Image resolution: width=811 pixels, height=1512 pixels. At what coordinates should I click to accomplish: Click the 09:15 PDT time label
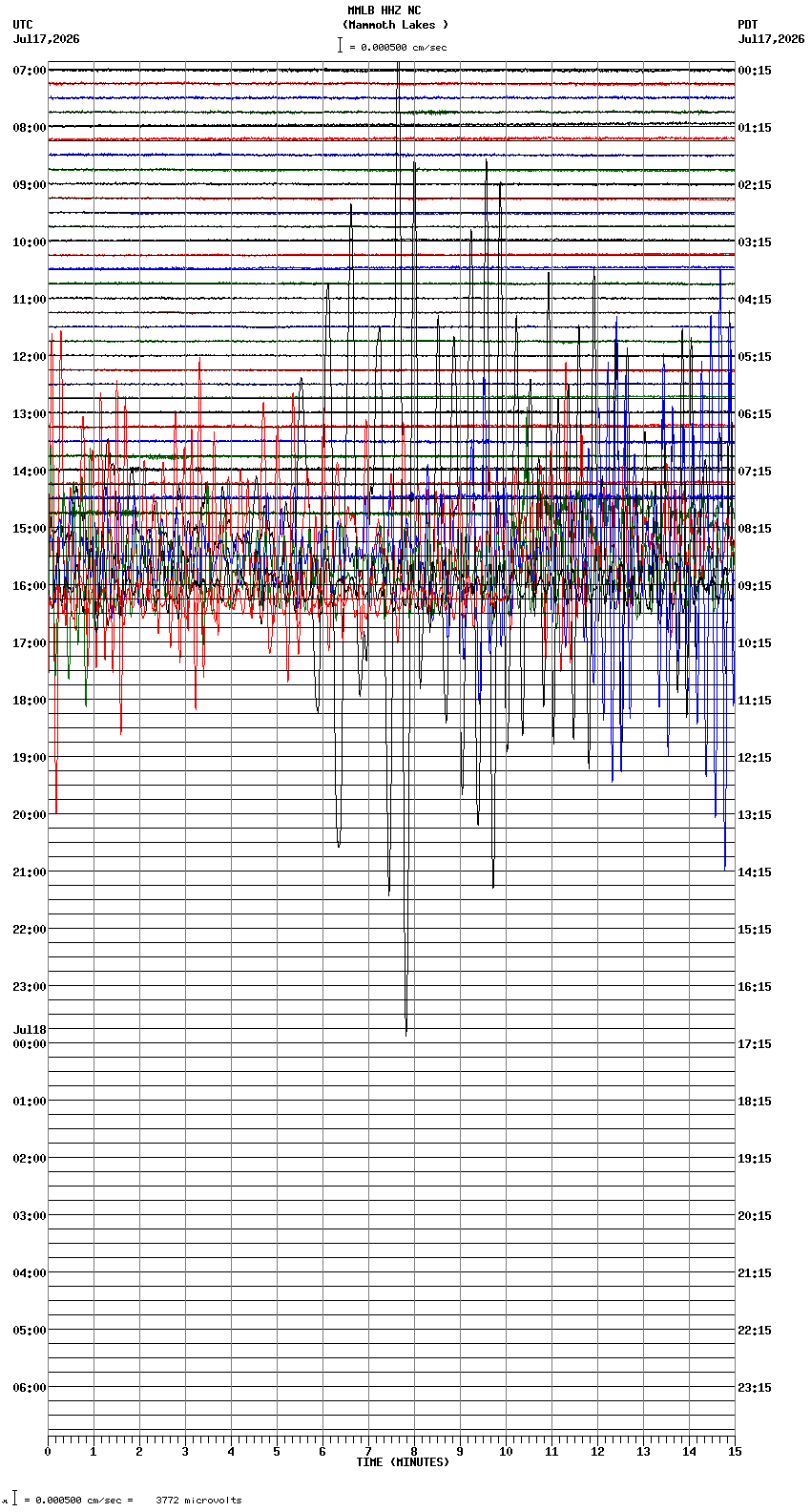pos(755,586)
